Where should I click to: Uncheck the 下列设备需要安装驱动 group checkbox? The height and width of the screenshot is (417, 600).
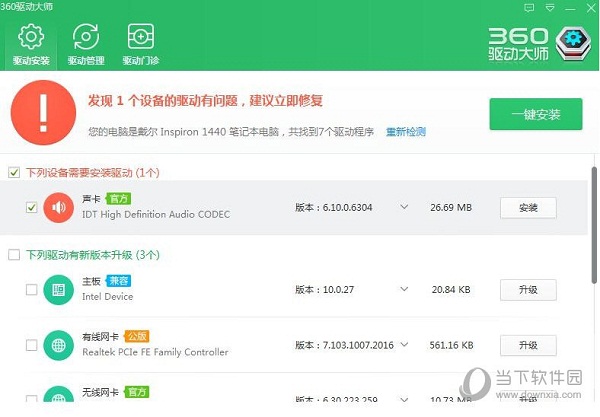[14, 173]
